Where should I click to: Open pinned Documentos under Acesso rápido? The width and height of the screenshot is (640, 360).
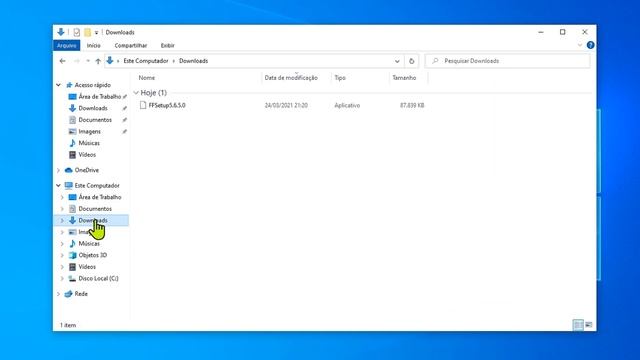[x=95, y=120]
